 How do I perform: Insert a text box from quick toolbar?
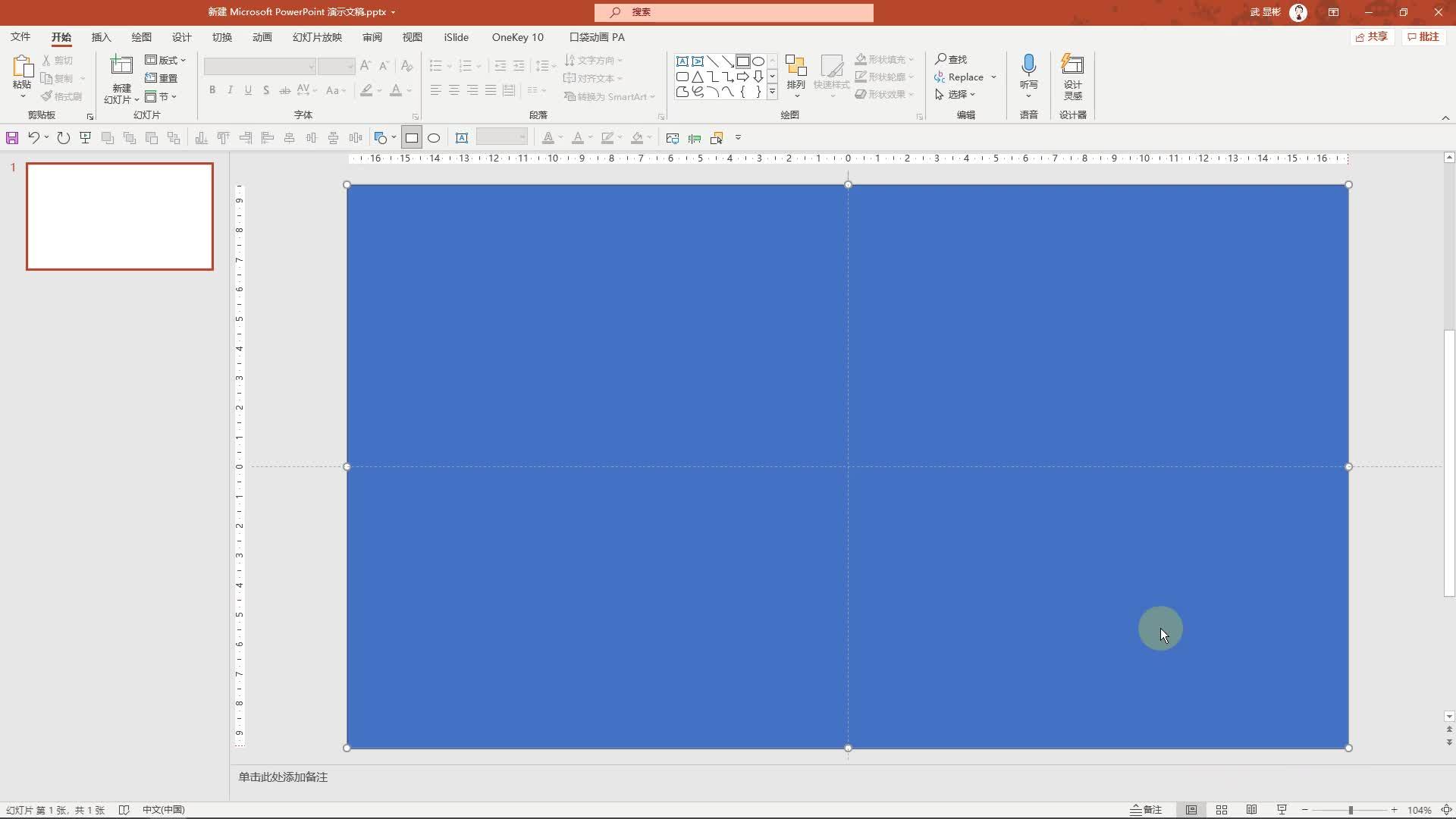click(x=462, y=138)
